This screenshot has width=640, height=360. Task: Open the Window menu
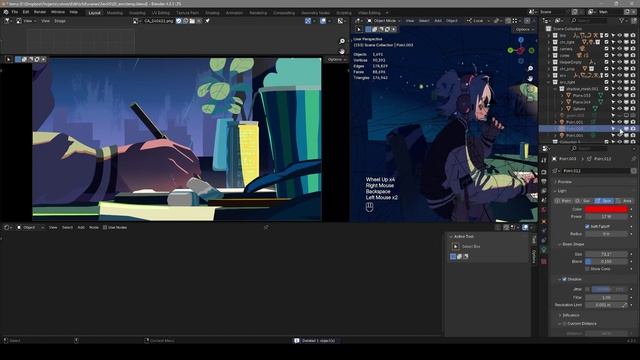point(58,12)
